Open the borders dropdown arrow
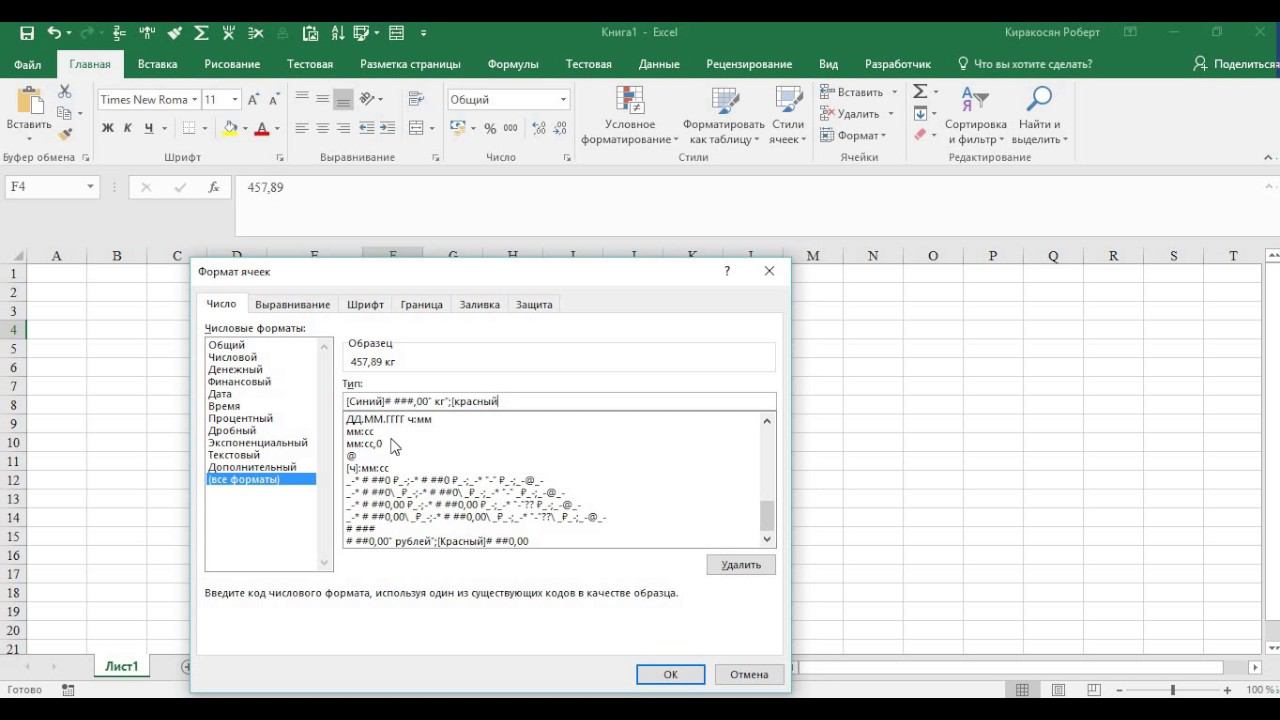 [x=204, y=128]
